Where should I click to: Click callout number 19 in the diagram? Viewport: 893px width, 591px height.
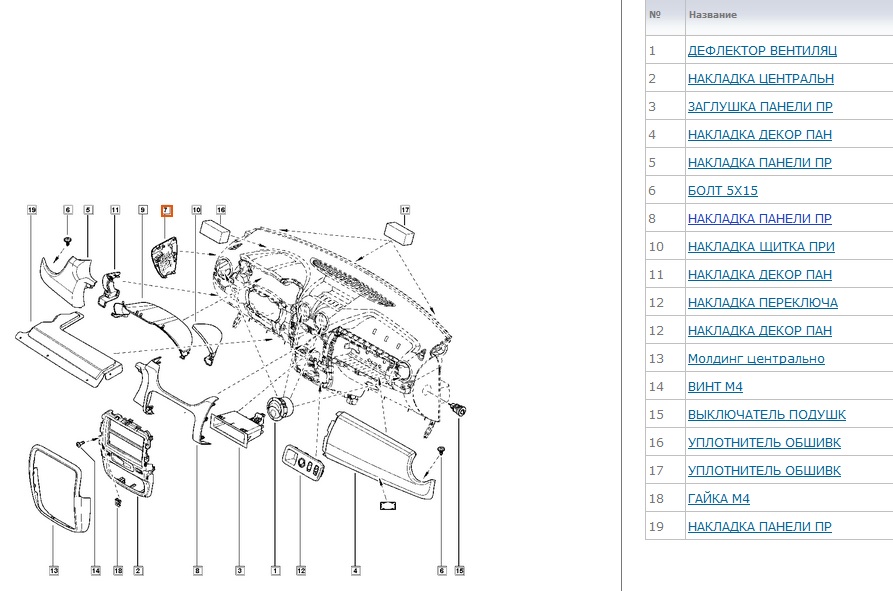click(32, 210)
